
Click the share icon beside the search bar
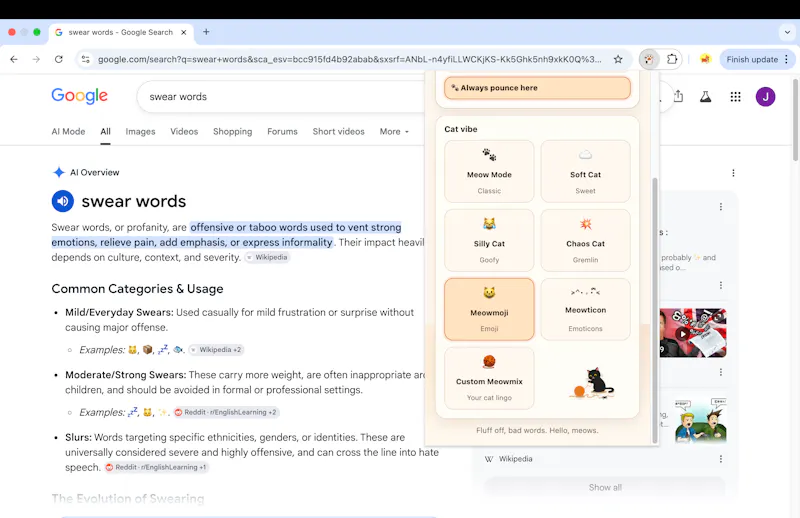[x=678, y=96]
